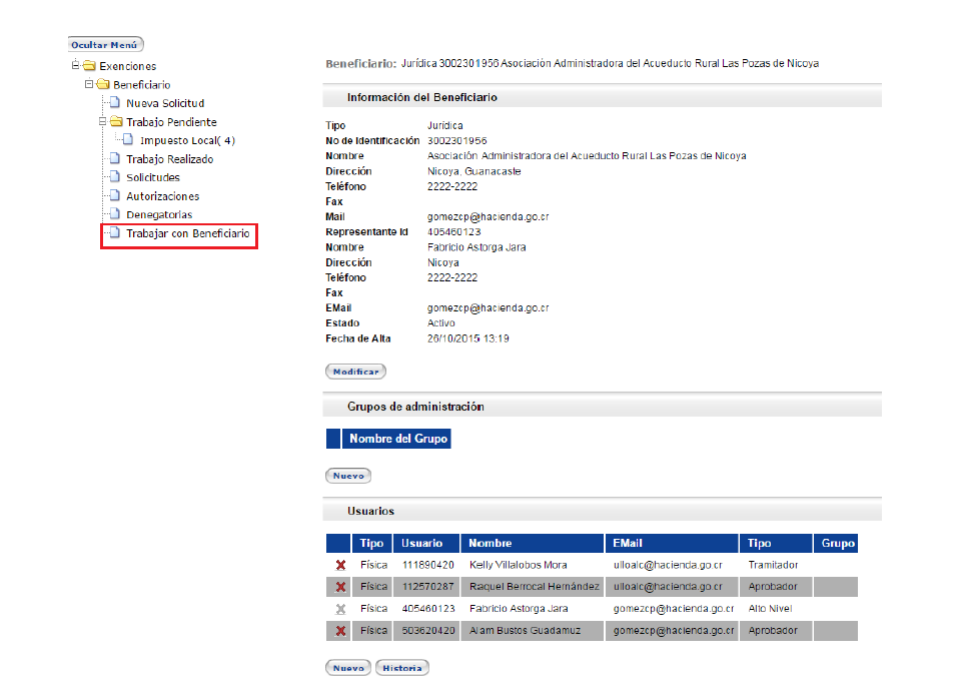Click the Exenciones folder icon

[89, 66]
